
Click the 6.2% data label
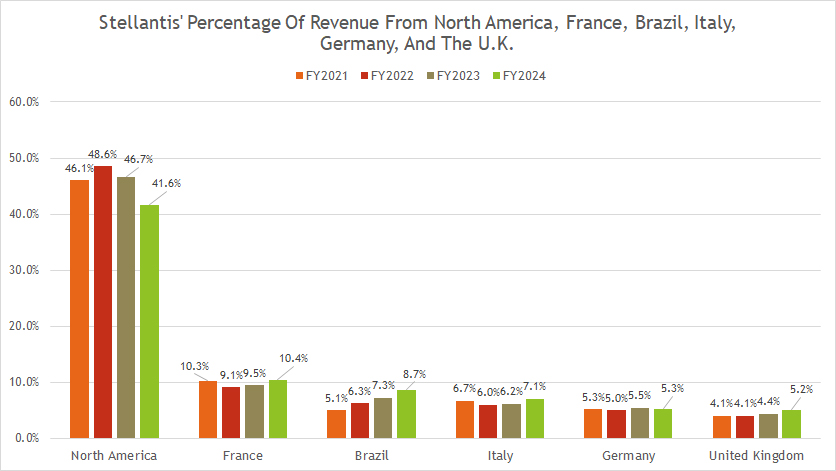(x=511, y=392)
